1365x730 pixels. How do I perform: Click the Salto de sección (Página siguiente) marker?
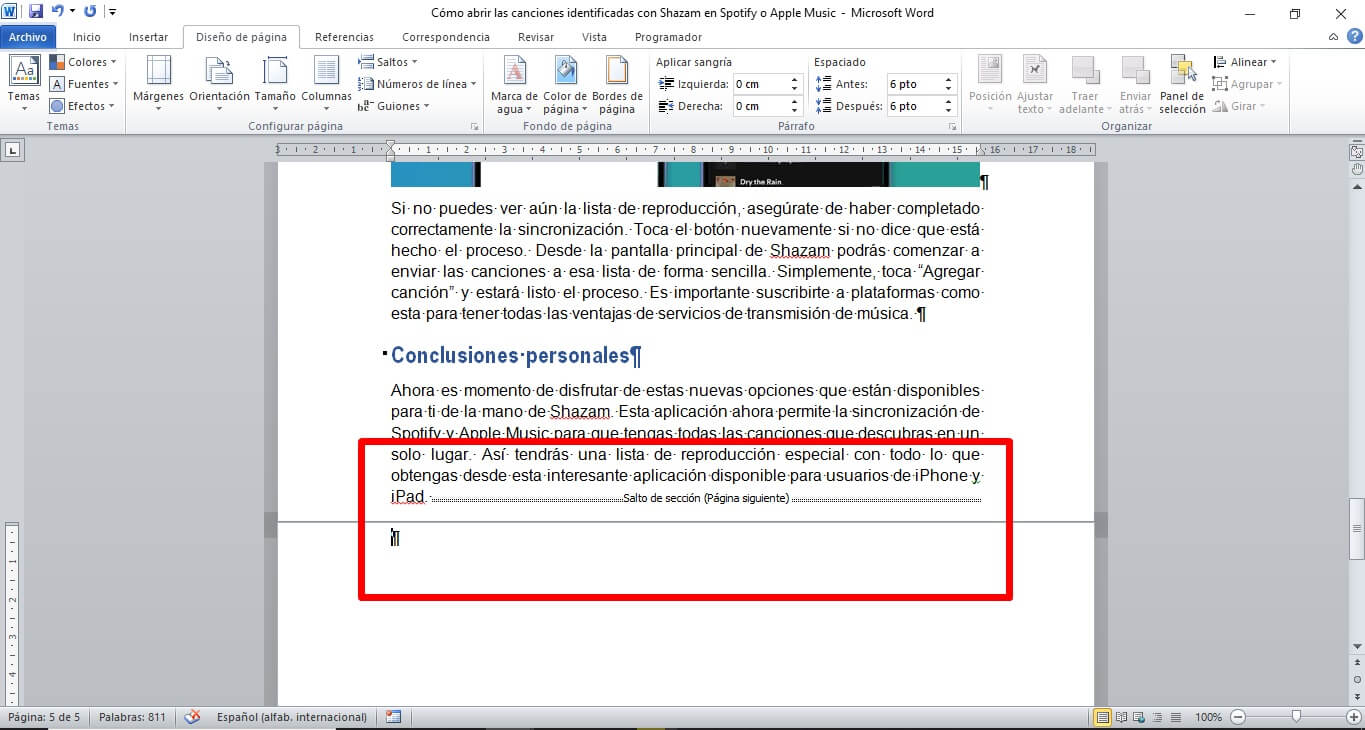[705, 498]
